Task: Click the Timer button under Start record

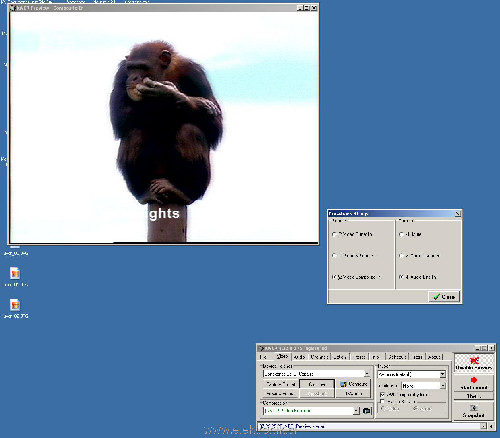Action: pos(474,396)
